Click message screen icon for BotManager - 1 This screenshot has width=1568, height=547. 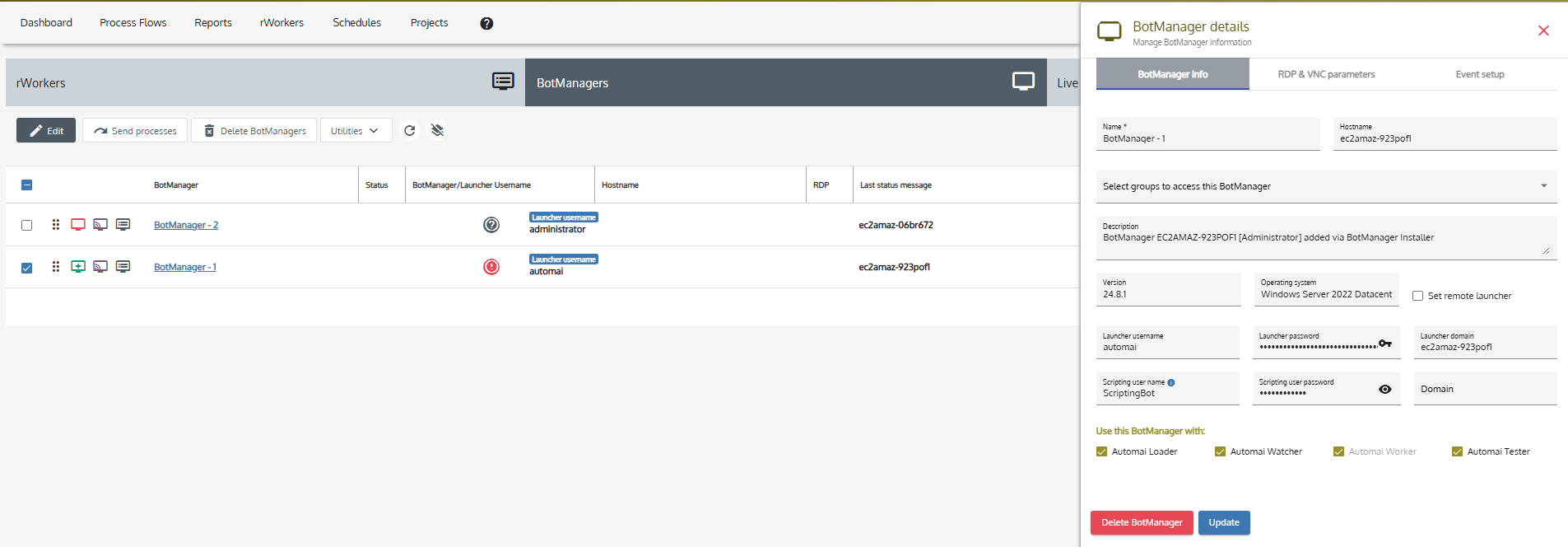(123, 266)
